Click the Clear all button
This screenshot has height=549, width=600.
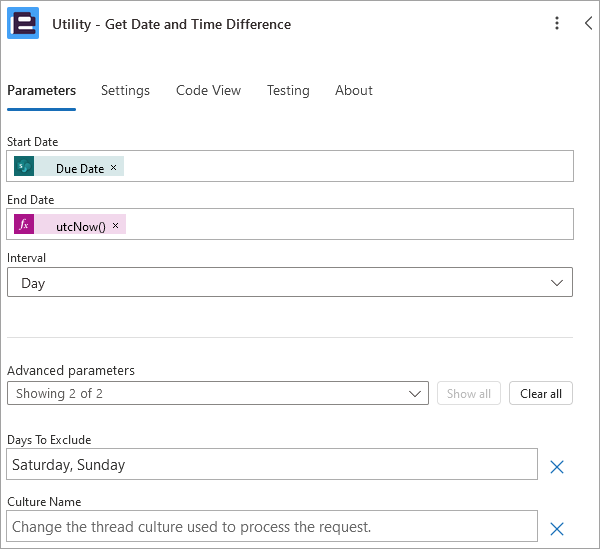541,393
